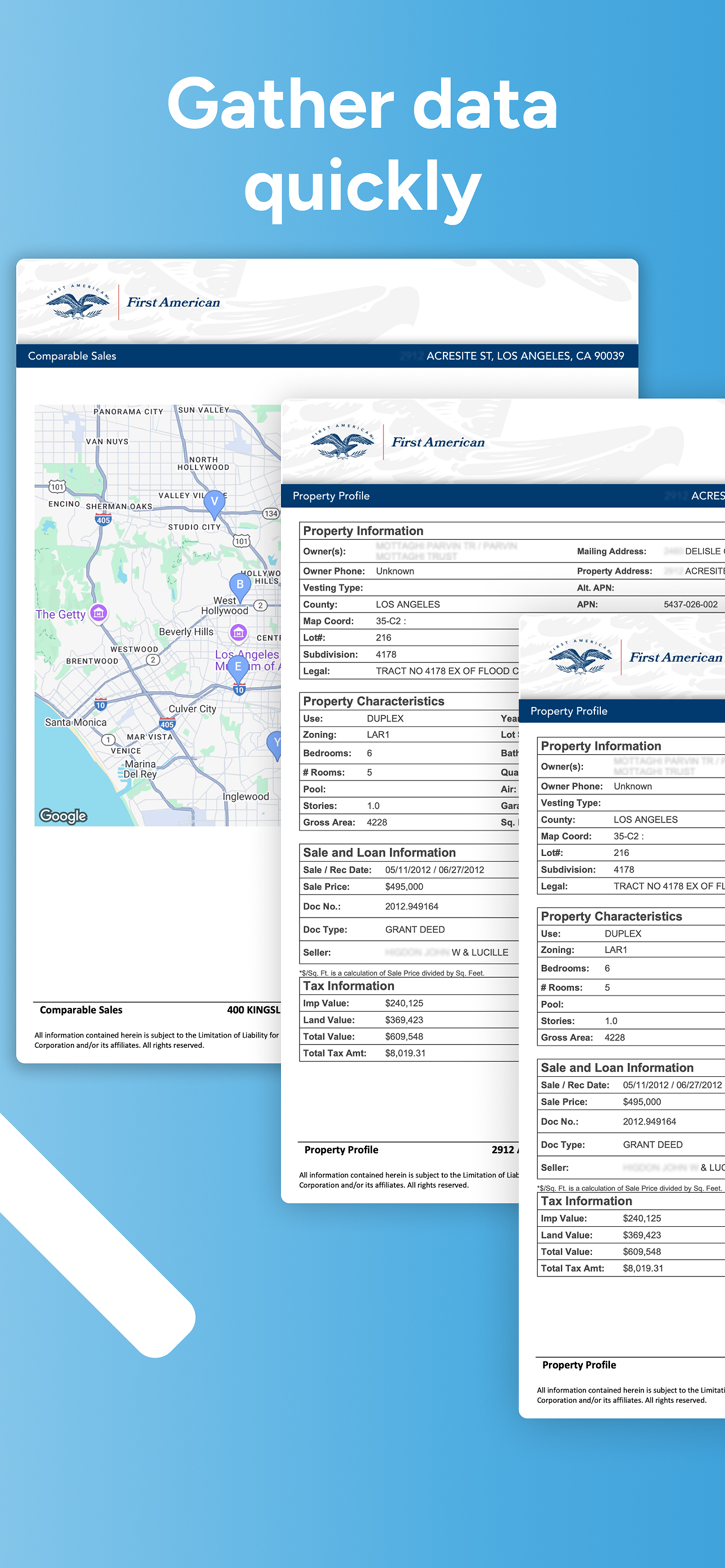
Task: Click 'Bedrooms: 6' on the front page
Action: pyautogui.click(x=575, y=968)
